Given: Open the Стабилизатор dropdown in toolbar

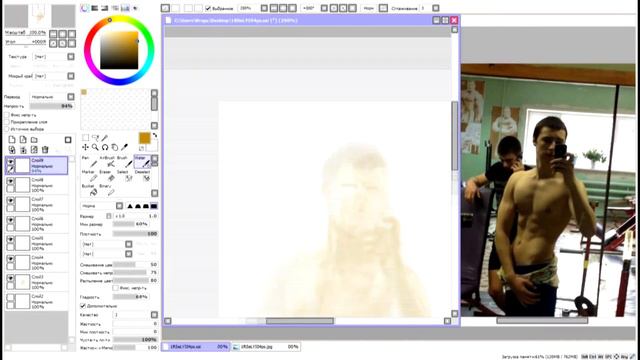Looking at the screenshot, I should click(436, 8).
